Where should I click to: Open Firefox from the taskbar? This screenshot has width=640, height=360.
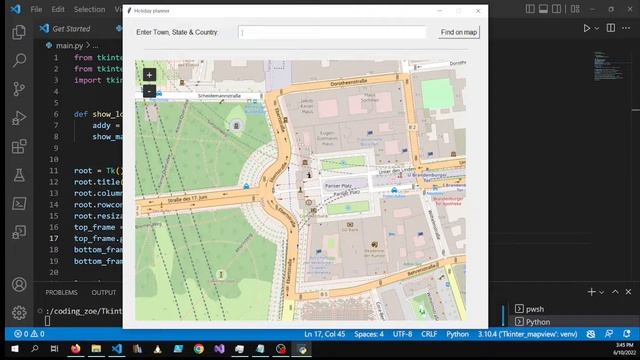click(76, 349)
